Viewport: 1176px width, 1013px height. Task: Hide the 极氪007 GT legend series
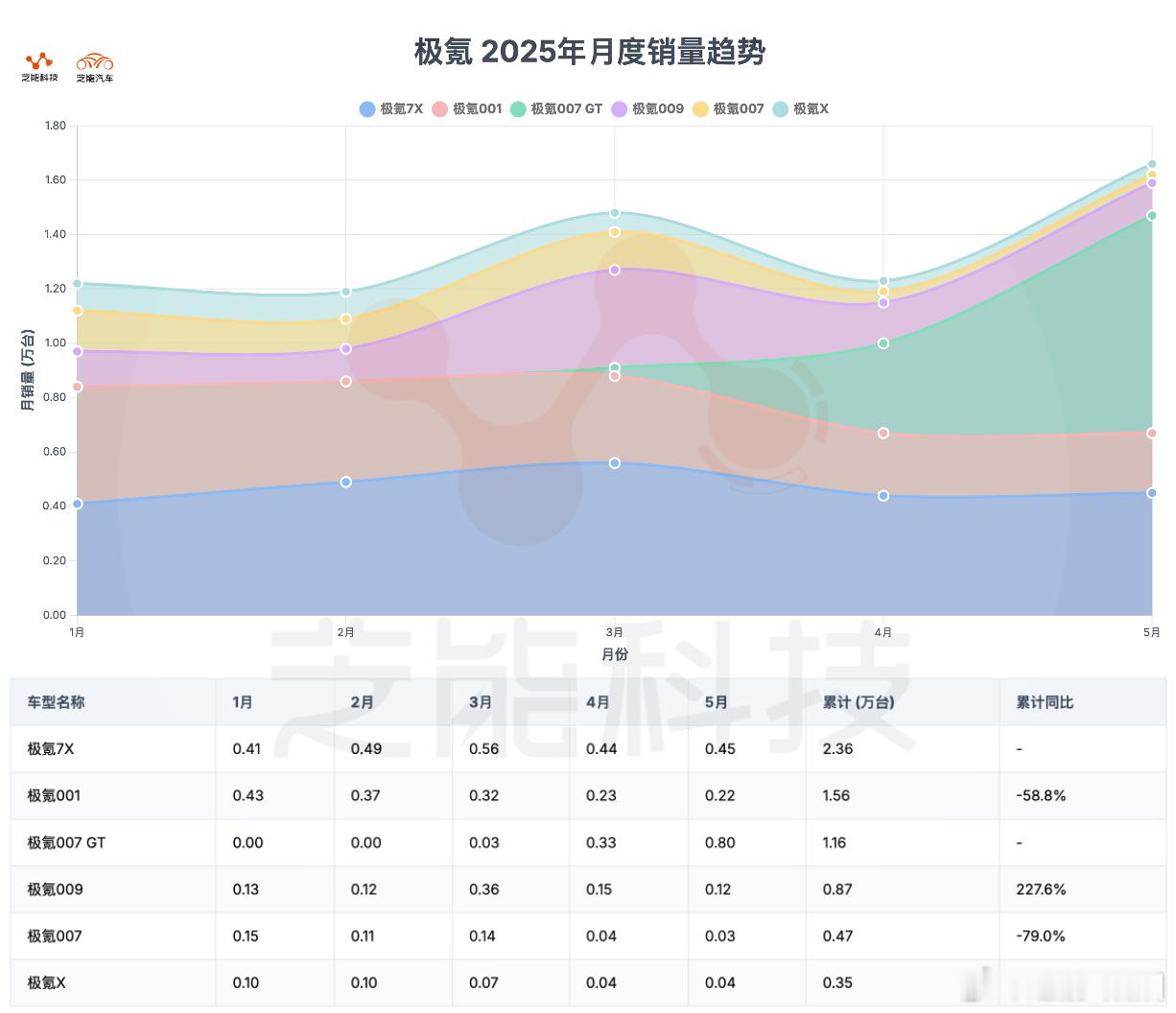tap(557, 108)
